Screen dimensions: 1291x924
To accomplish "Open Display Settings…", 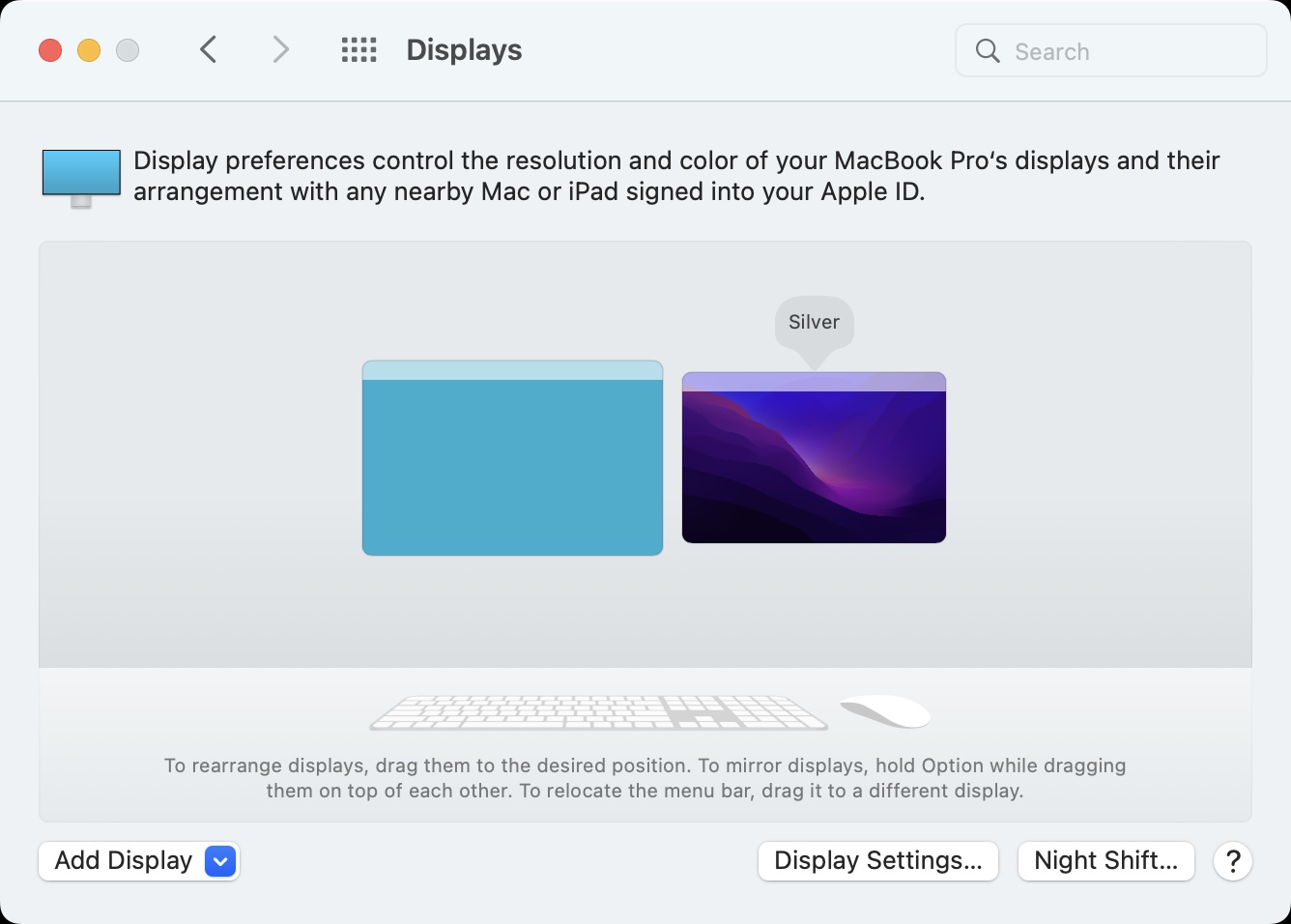I will tap(878, 861).
